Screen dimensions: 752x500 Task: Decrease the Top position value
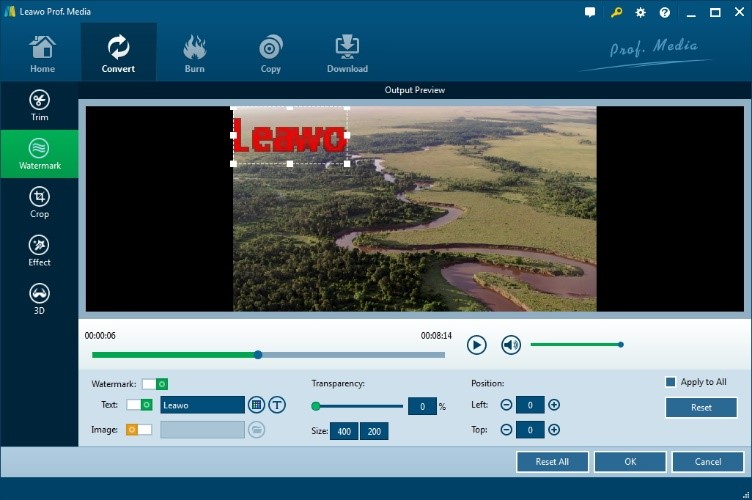tap(506, 430)
